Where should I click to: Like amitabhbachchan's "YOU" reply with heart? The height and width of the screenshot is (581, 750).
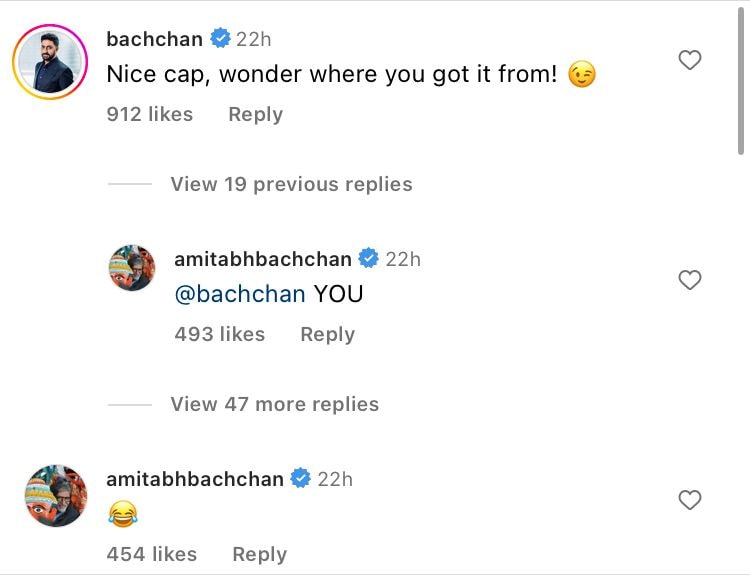pyautogui.click(x=689, y=281)
